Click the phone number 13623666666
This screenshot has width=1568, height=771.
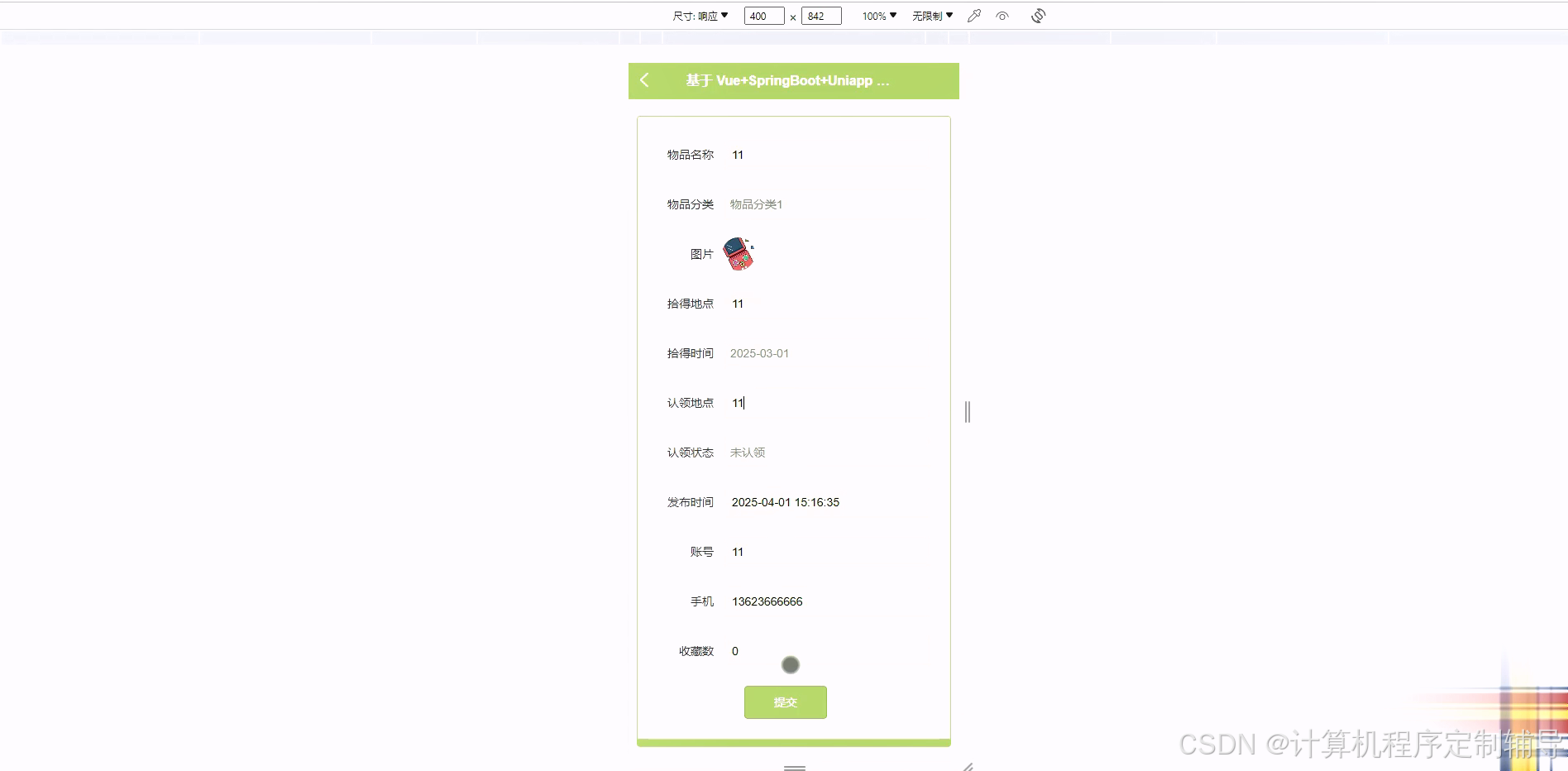pyautogui.click(x=767, y=601)
